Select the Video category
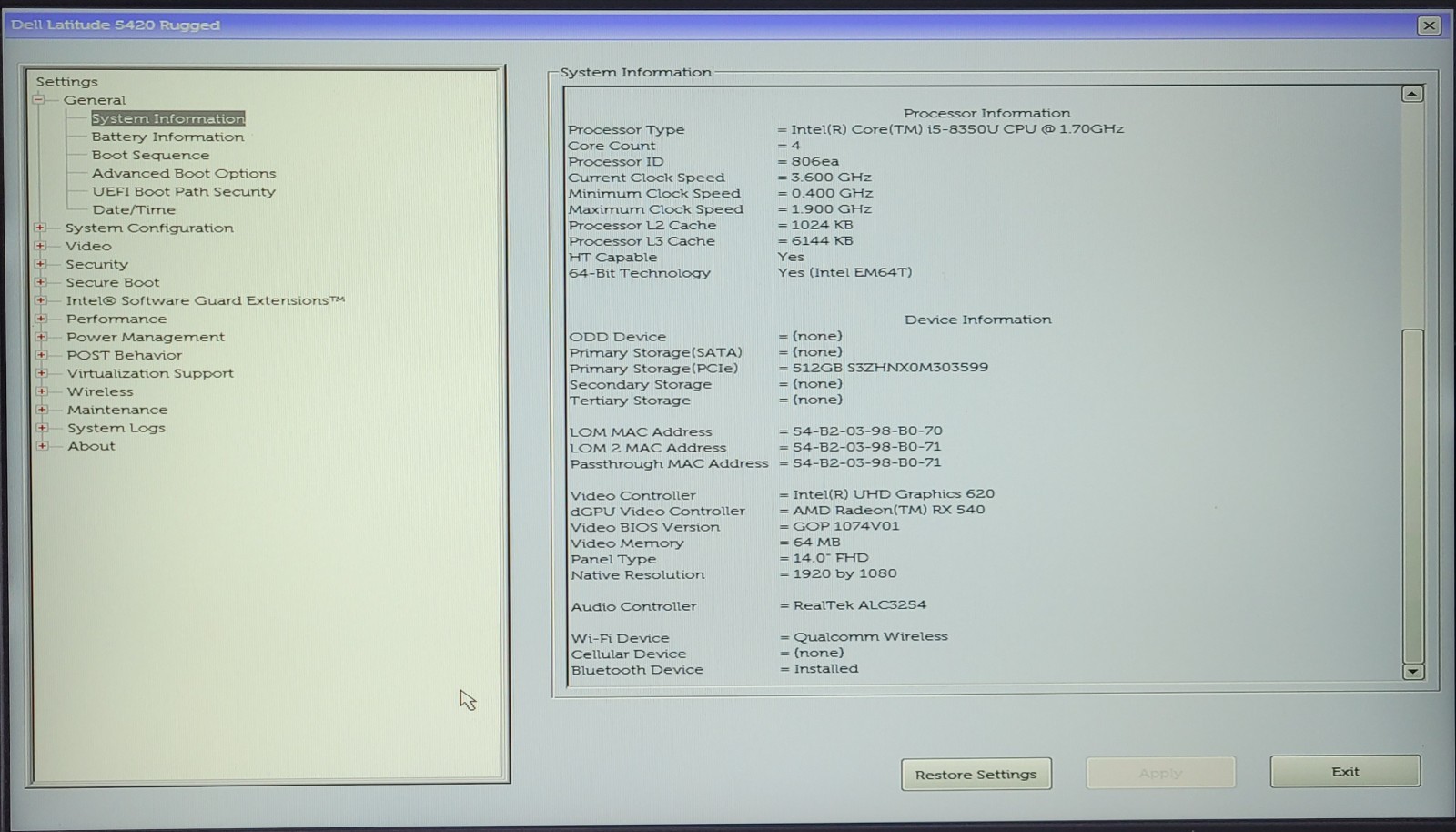1456x832 pixels. [x=88, y=246]
